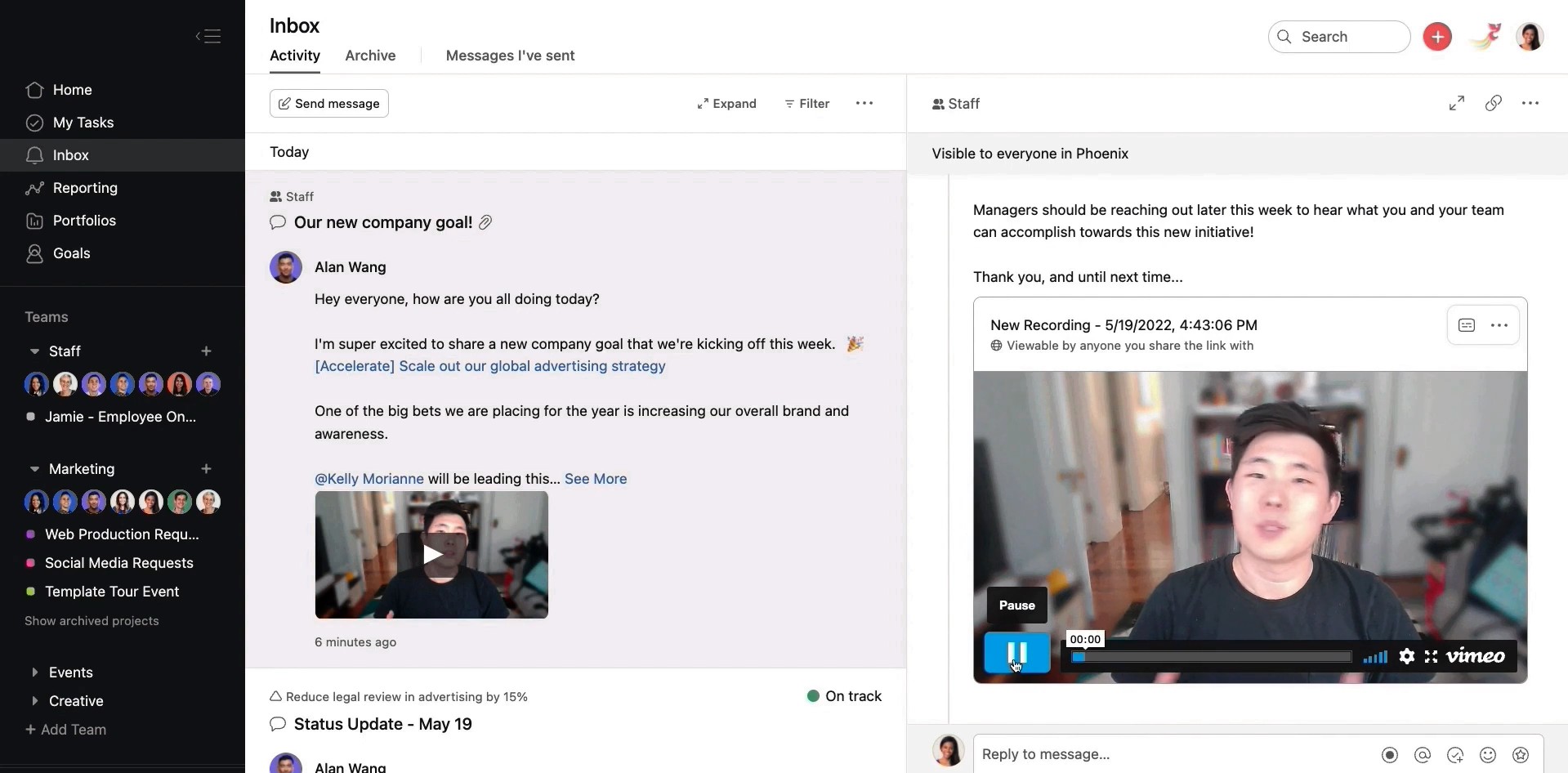Switch to the Archive tab
This screenshot has width=1568, height=773.
click(370, 56)
